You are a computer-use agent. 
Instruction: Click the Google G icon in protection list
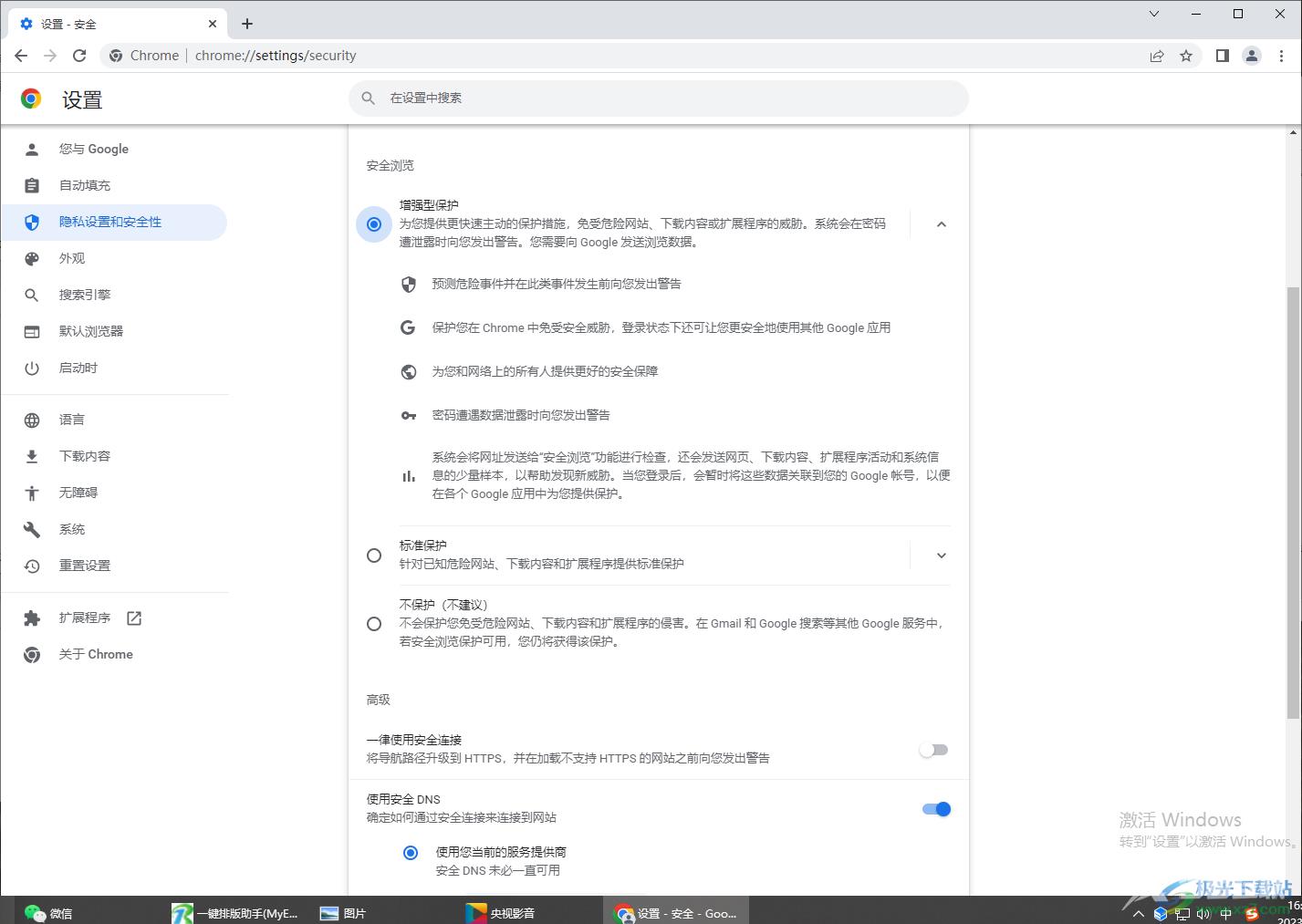[x=409, y=327]
